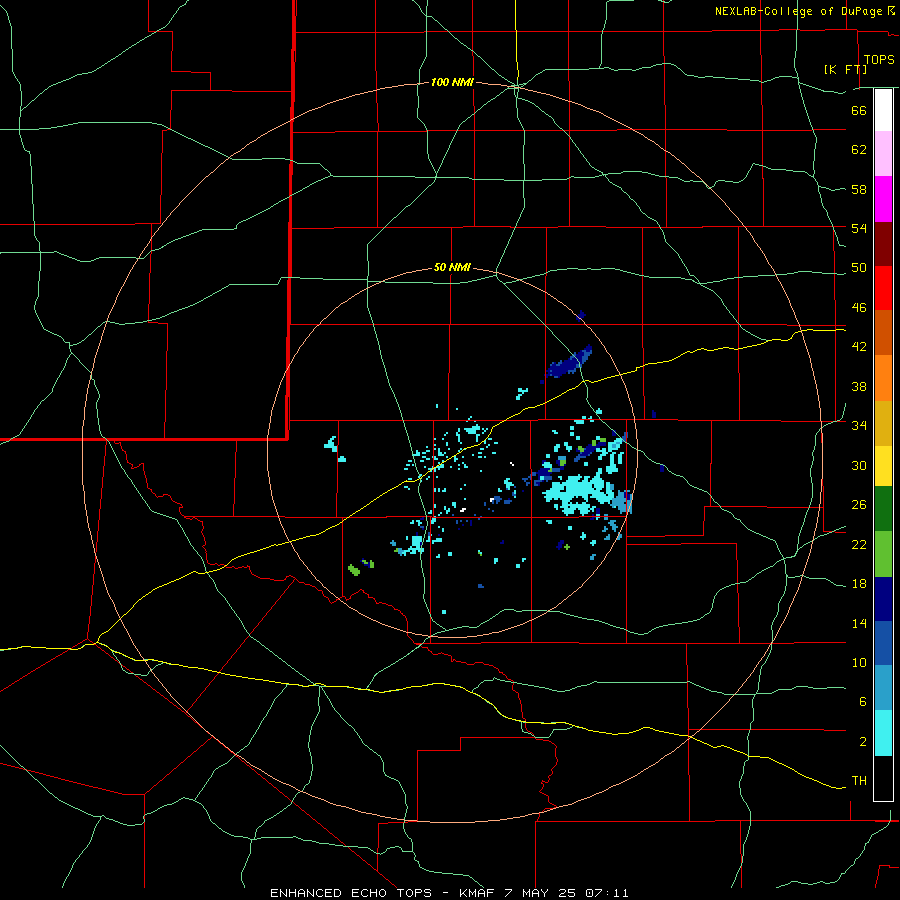Click the 2 legend value
The image size is (900, 900).
862,742
